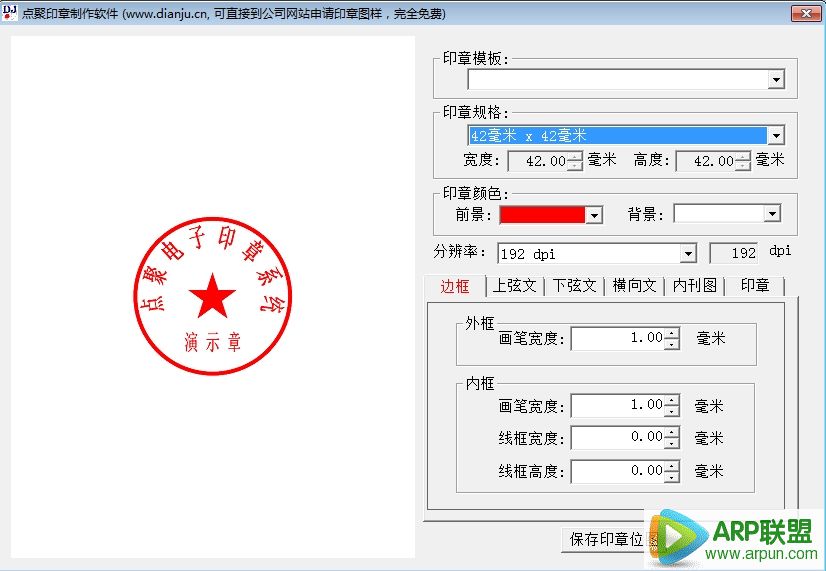Close the seal maker window
Screen dimensions: 826x571
pyautogui.click(x=805, y=13)
